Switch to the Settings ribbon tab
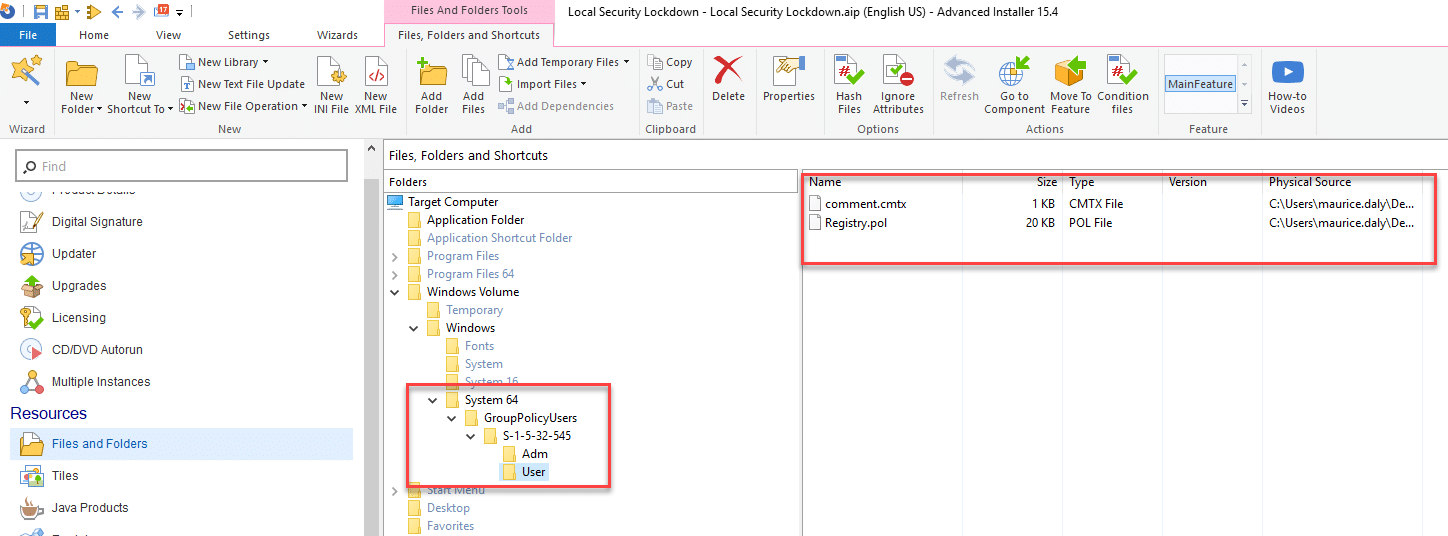The width and height of the screenshot is (1448, 536). (249, 35)
